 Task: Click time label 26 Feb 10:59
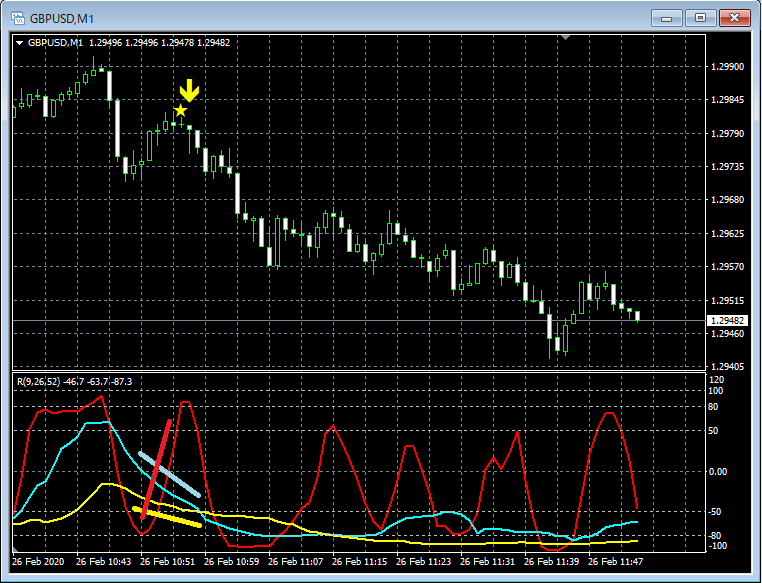[231, 562]
